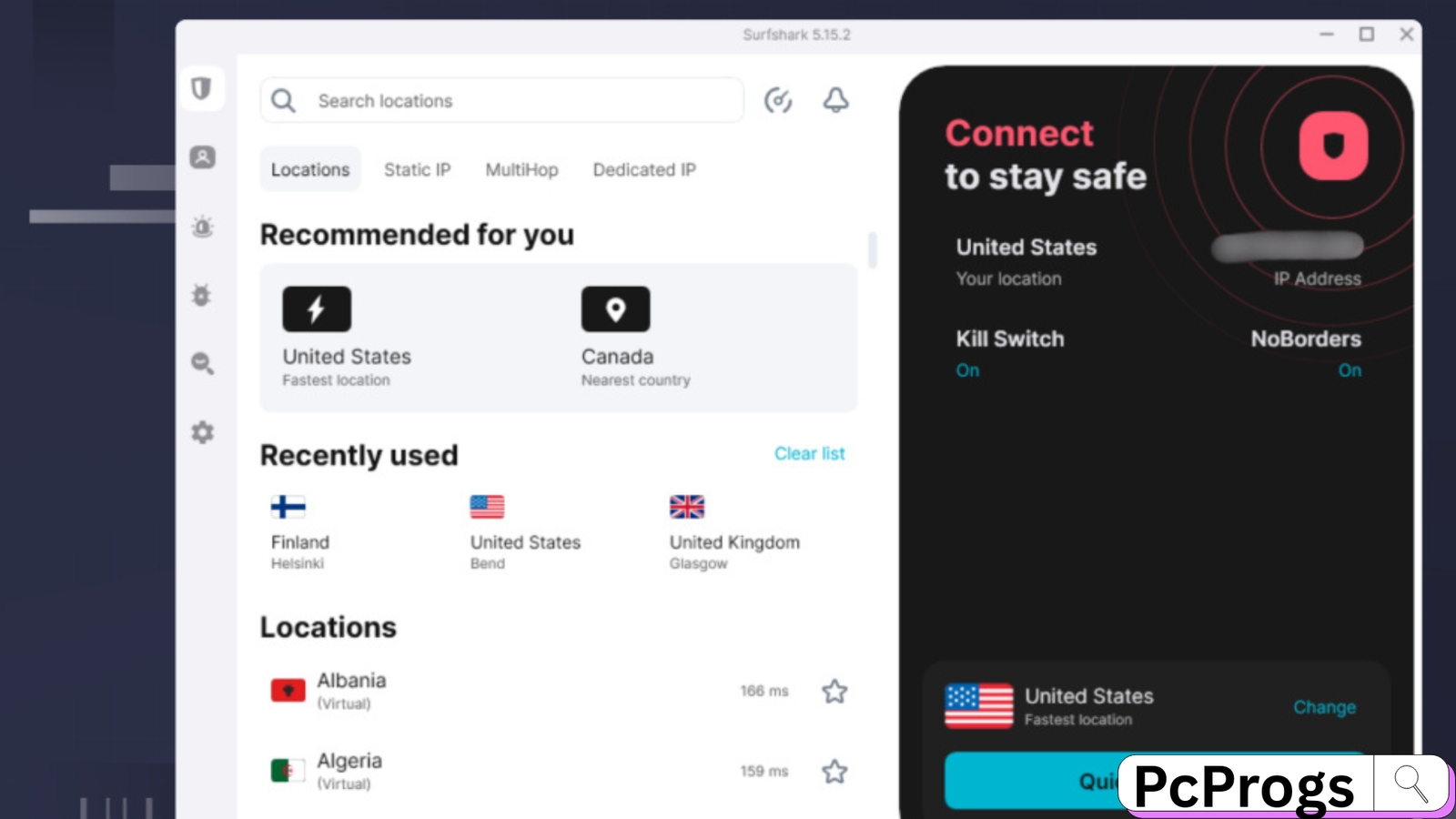
Task: Open the VPN shield sidebar icon
Action: [202, 88]
